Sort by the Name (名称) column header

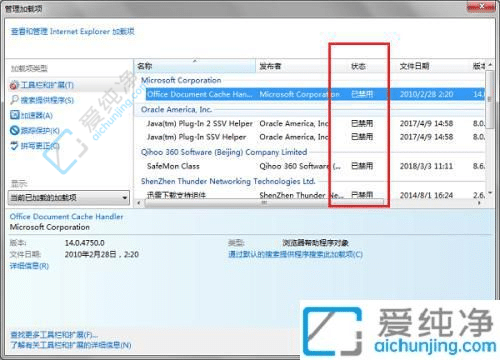[x=195, y=66]
